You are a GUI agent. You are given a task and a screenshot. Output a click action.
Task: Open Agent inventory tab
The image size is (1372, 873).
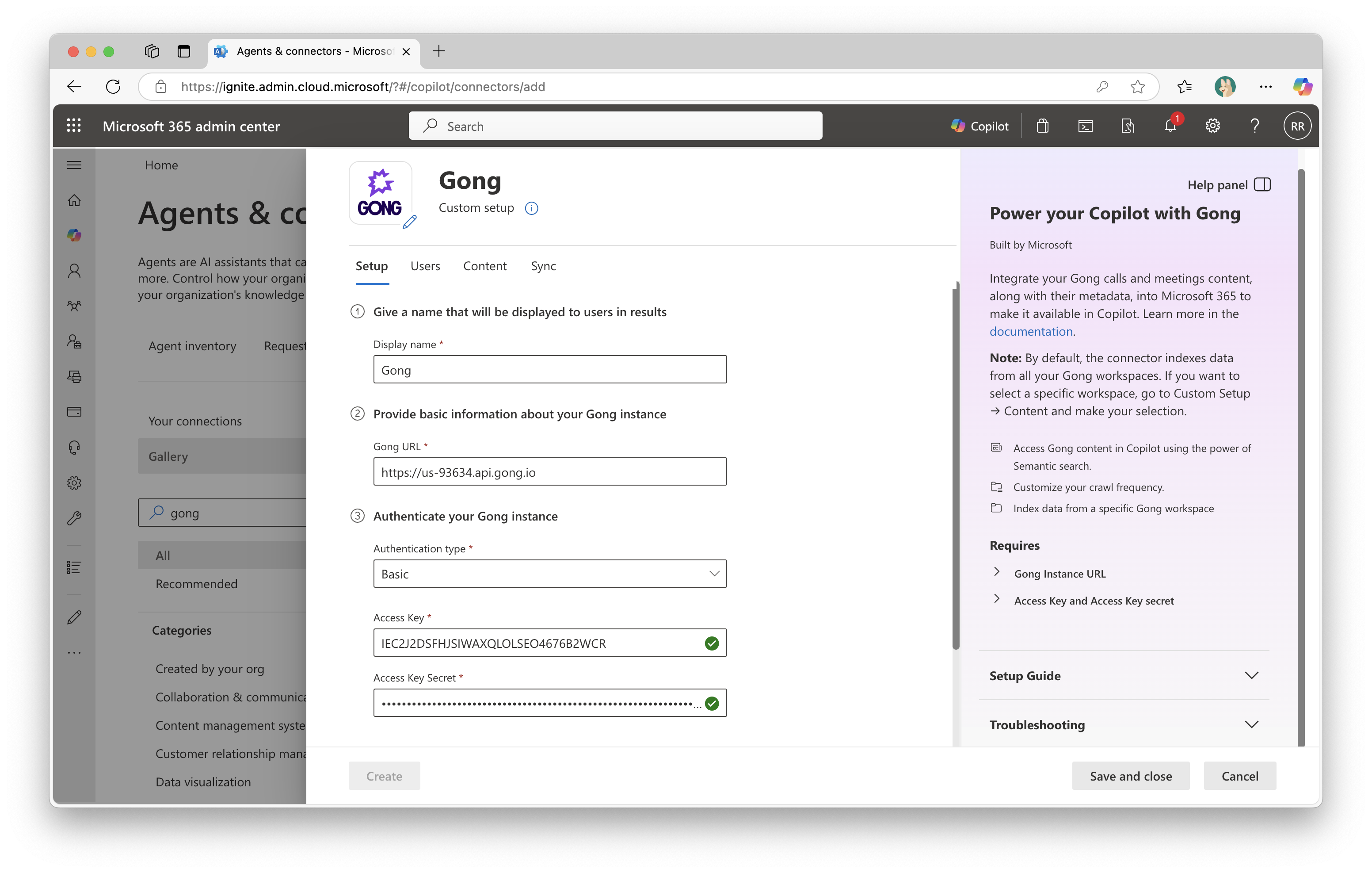(x=192, y=346)
